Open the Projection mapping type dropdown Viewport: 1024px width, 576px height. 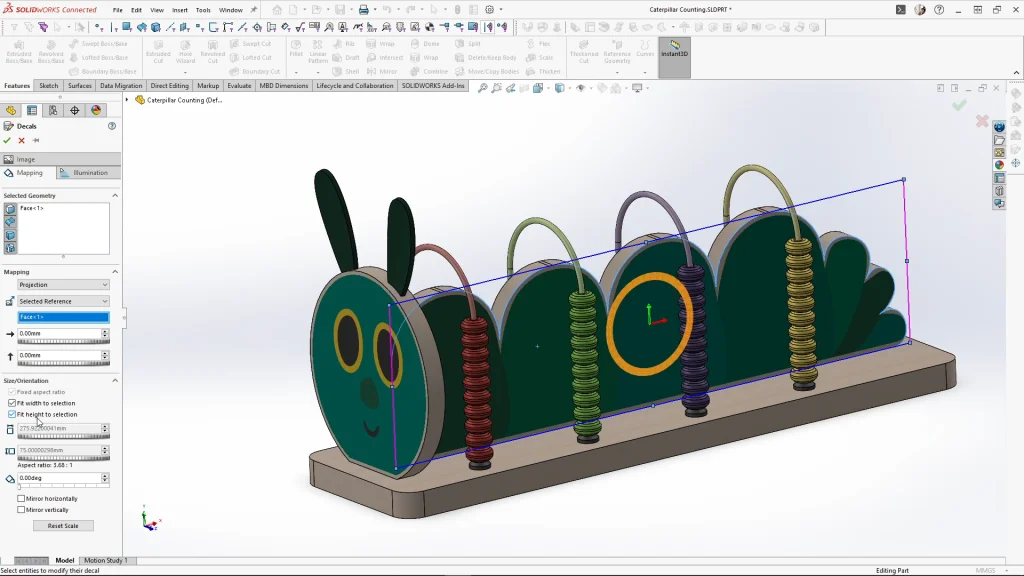63,285
